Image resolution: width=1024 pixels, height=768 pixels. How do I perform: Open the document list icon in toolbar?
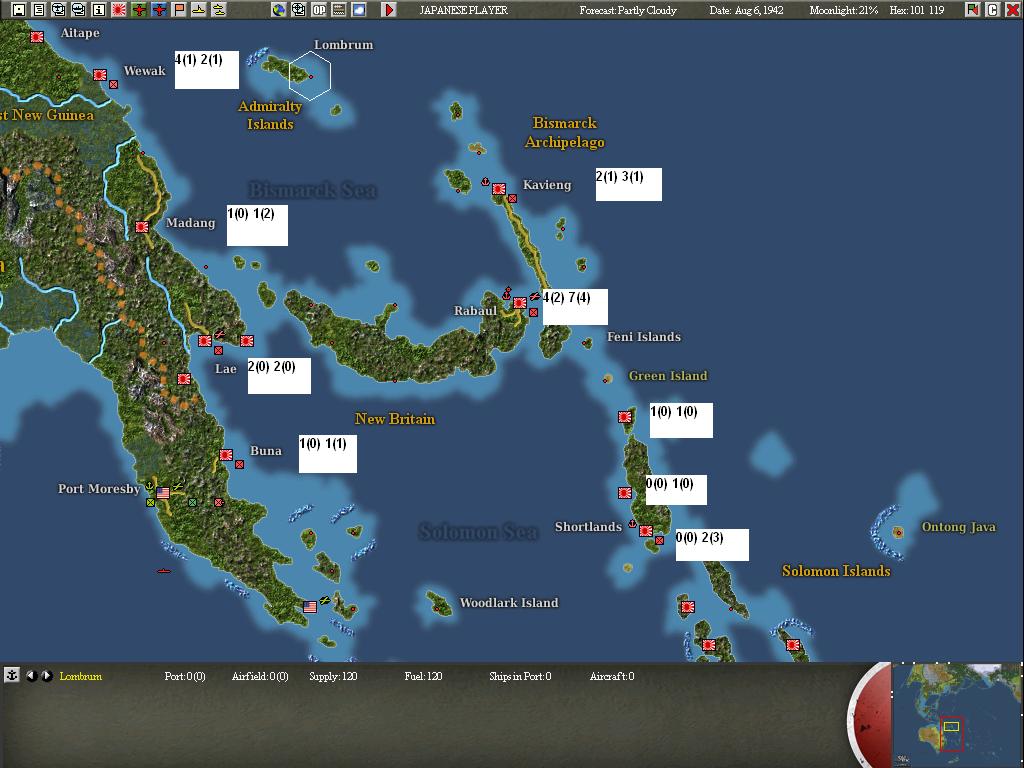coord(39,10)
